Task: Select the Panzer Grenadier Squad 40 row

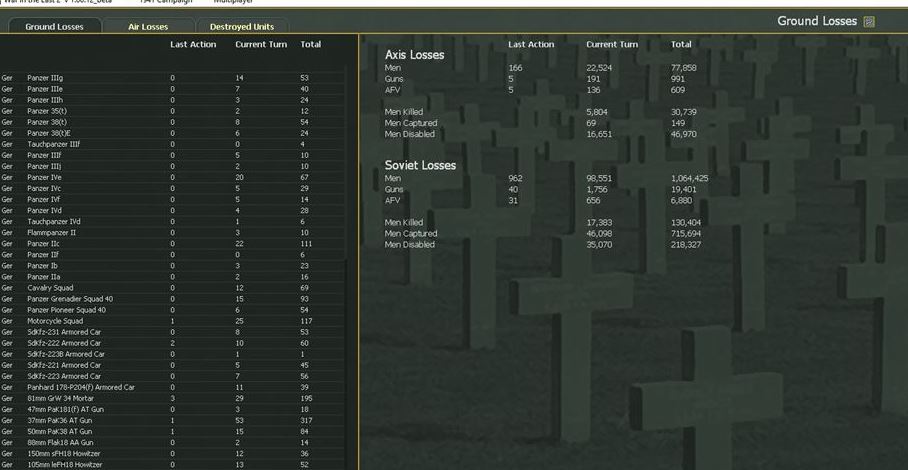Action: (173, 299)
